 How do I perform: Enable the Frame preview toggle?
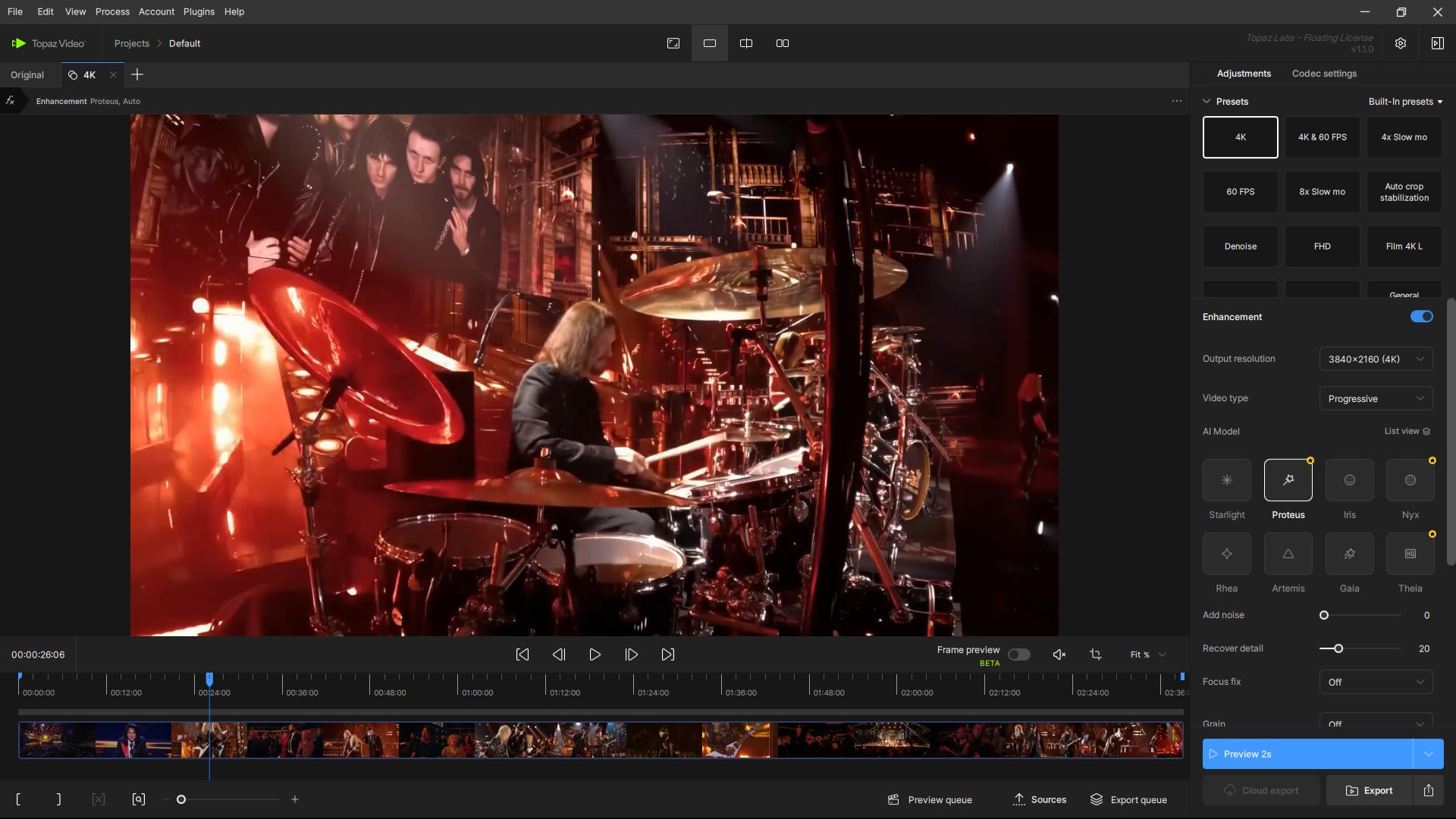1018,654
